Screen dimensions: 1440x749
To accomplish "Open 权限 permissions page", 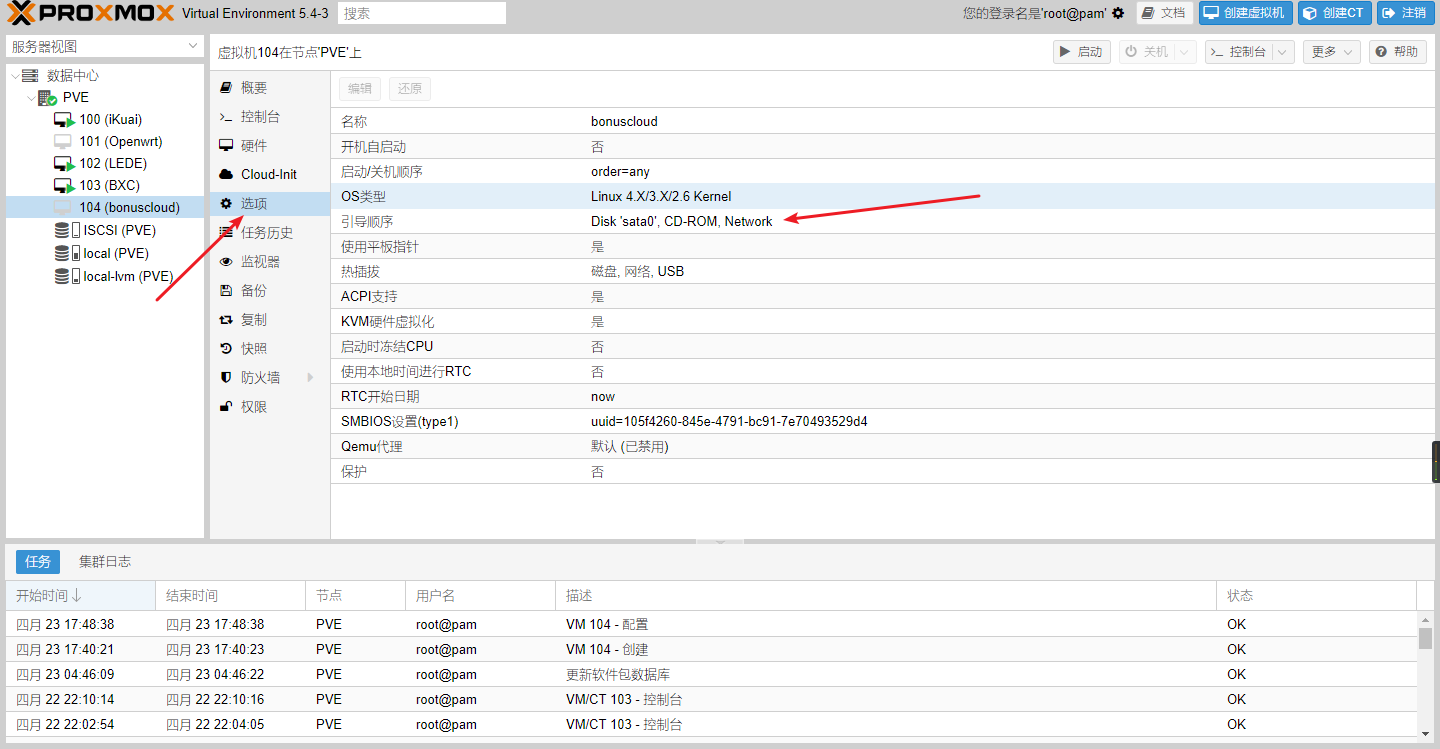I will (270, 407).
